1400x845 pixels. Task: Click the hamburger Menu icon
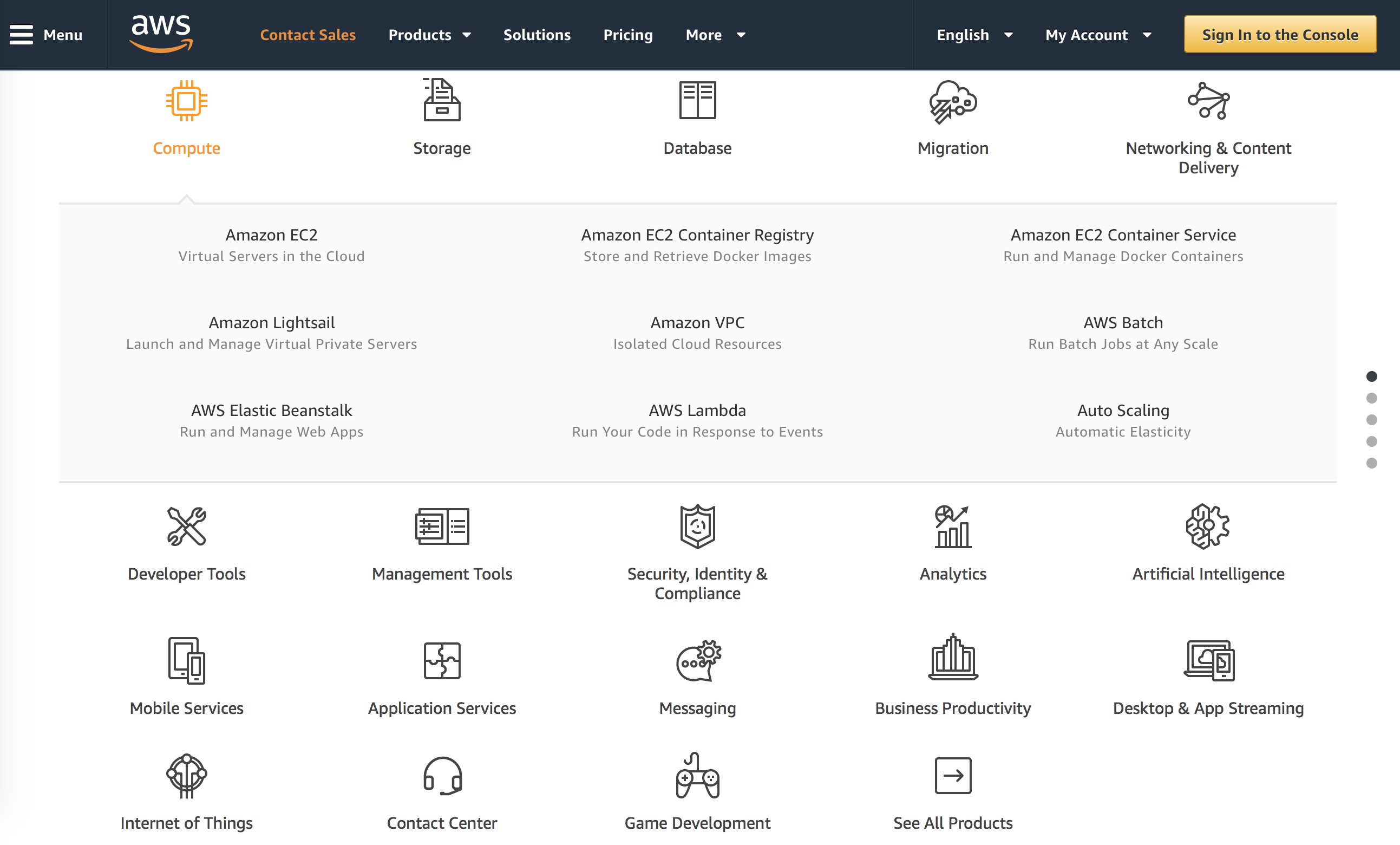[21, 34]
